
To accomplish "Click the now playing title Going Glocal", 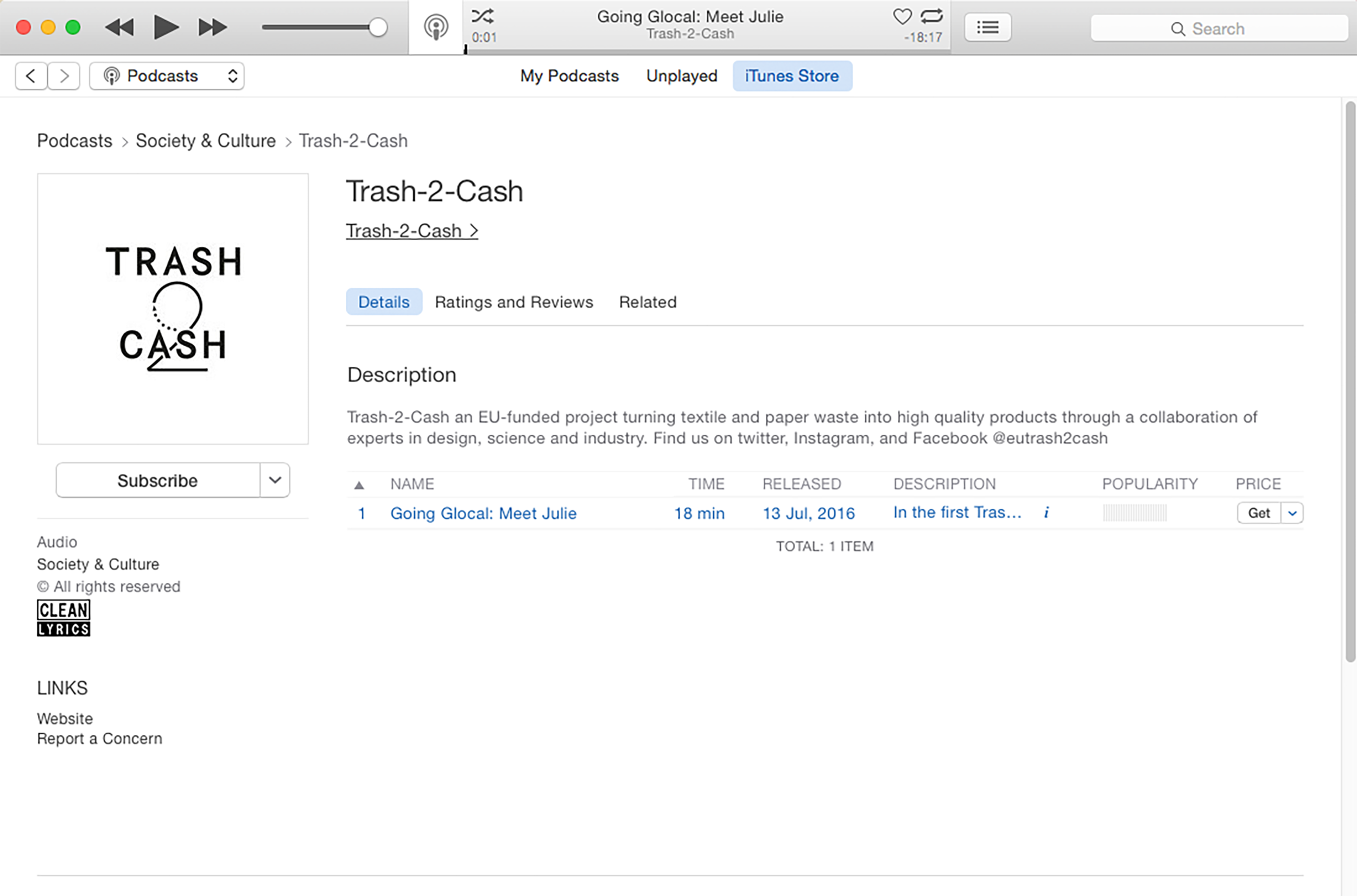I will (x=690, y=17).
